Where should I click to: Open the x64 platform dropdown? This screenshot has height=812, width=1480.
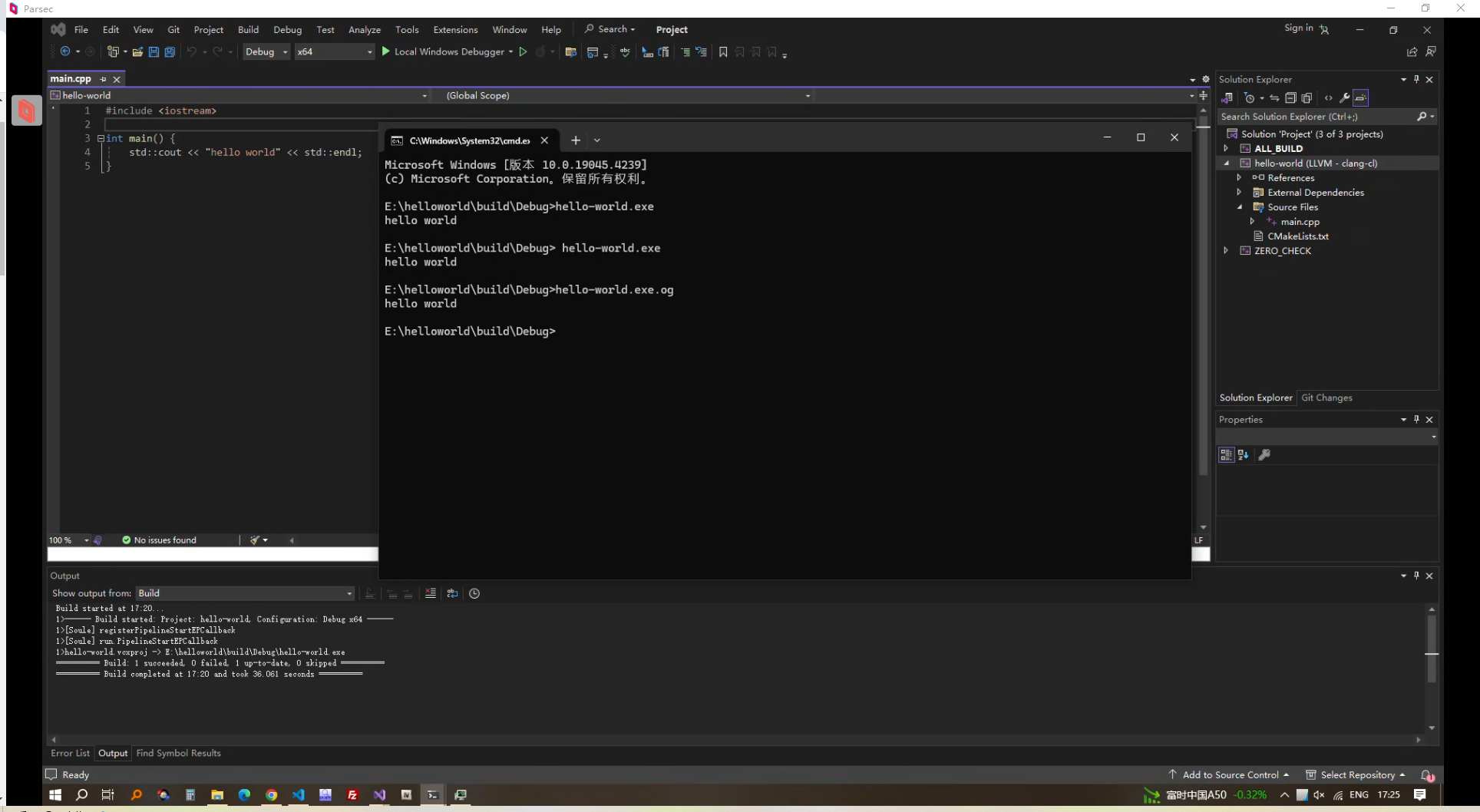pyautogui.click(x=334, y=51)
